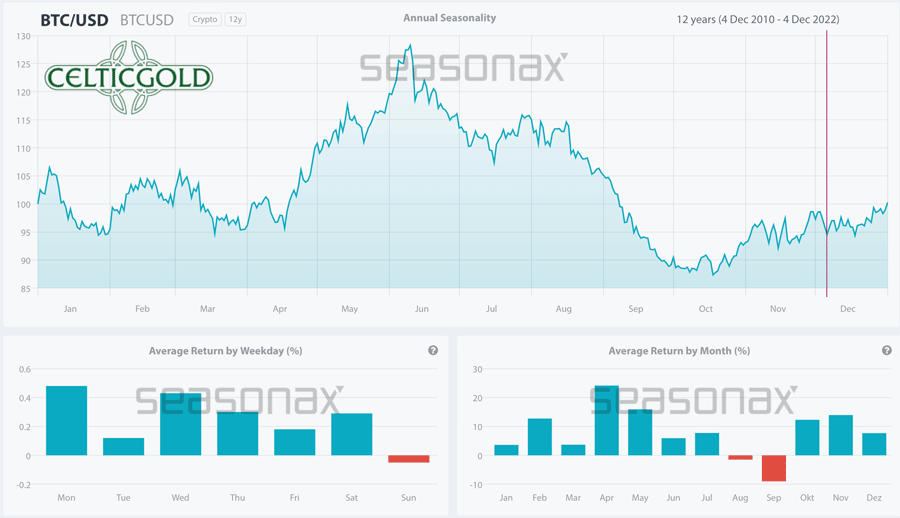Click the red vertical date marker line
The image size is (900, 518).
[x=827, y=160]
